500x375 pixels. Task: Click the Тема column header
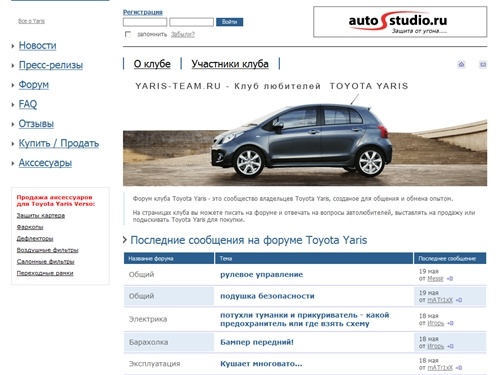pos(314,258)
